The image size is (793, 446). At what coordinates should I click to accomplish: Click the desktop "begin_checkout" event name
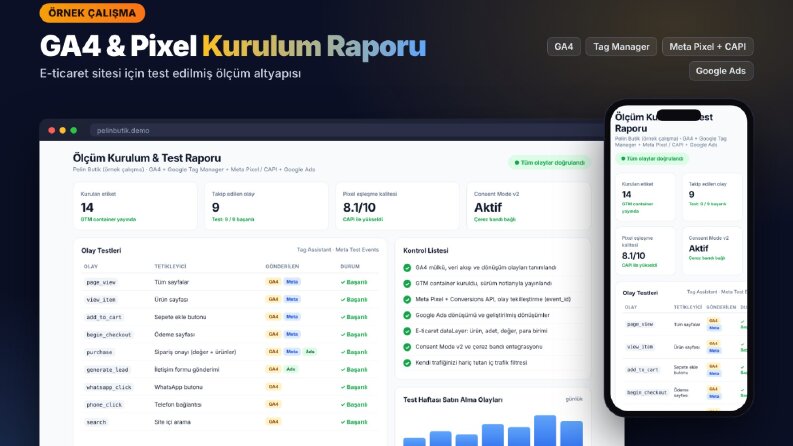click(x=108, y=334)
